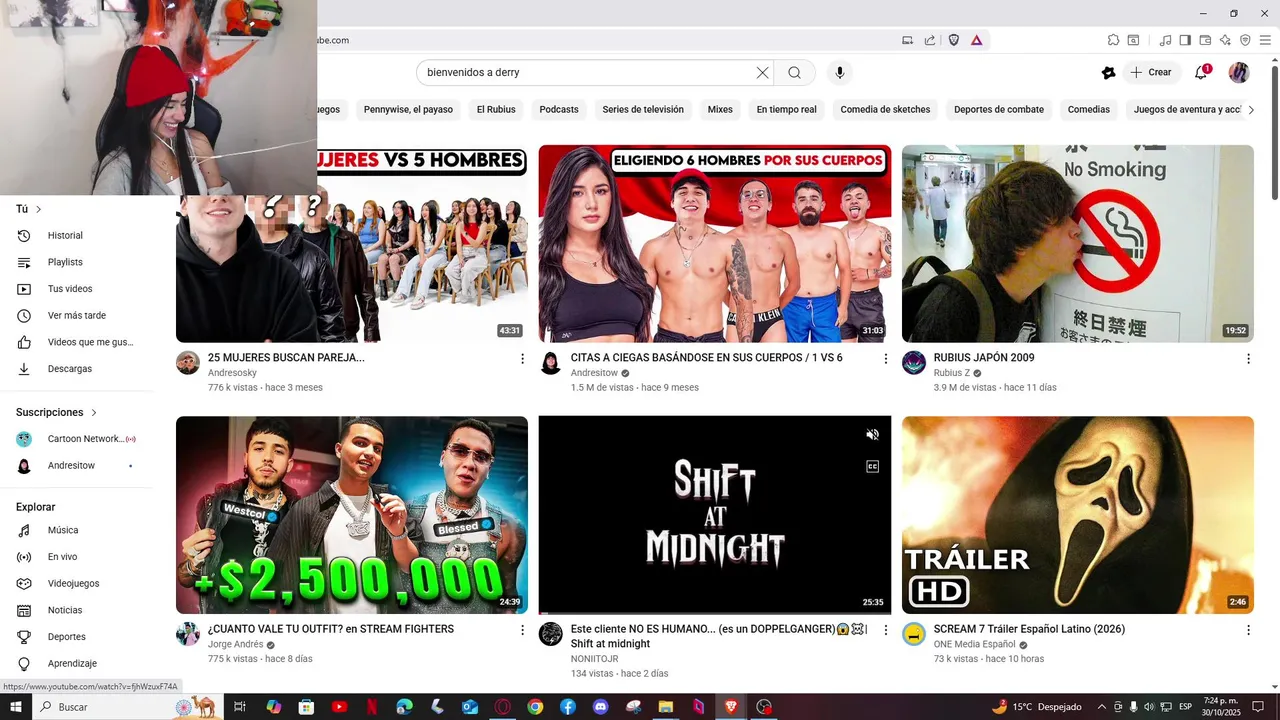Toggle the browser sidebar panel icon
The height and width of the screenshot is (720, 1280).
click(x=1185, y=40)
